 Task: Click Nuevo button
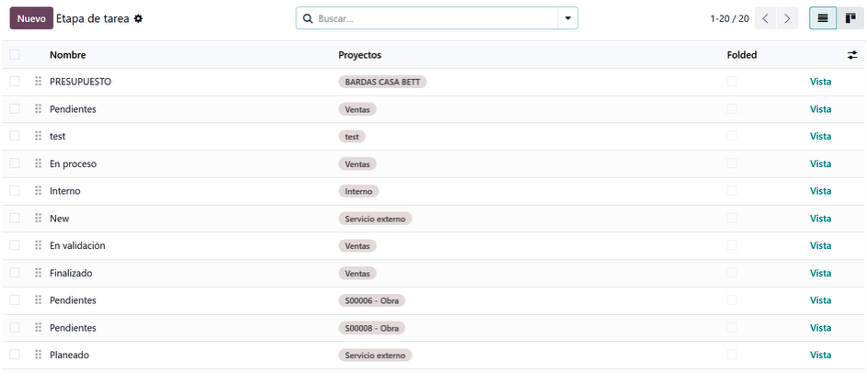pyautogui.click(x=32, y=18)
